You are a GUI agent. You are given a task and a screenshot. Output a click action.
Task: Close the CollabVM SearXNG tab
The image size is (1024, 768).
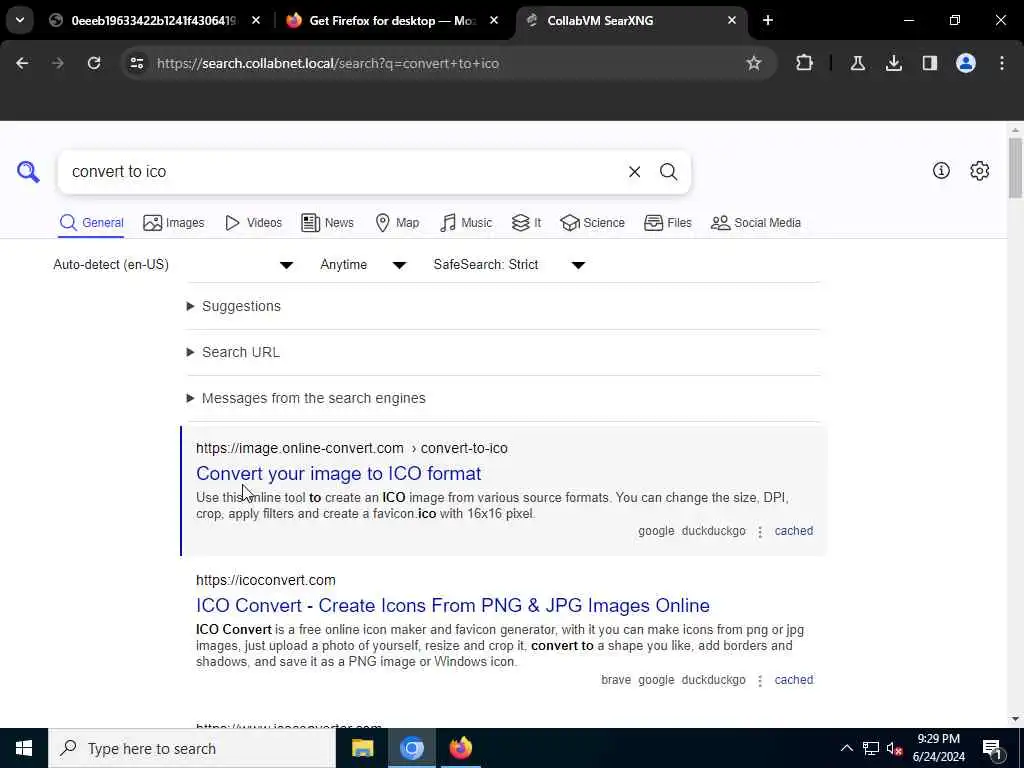coord(731,20)
